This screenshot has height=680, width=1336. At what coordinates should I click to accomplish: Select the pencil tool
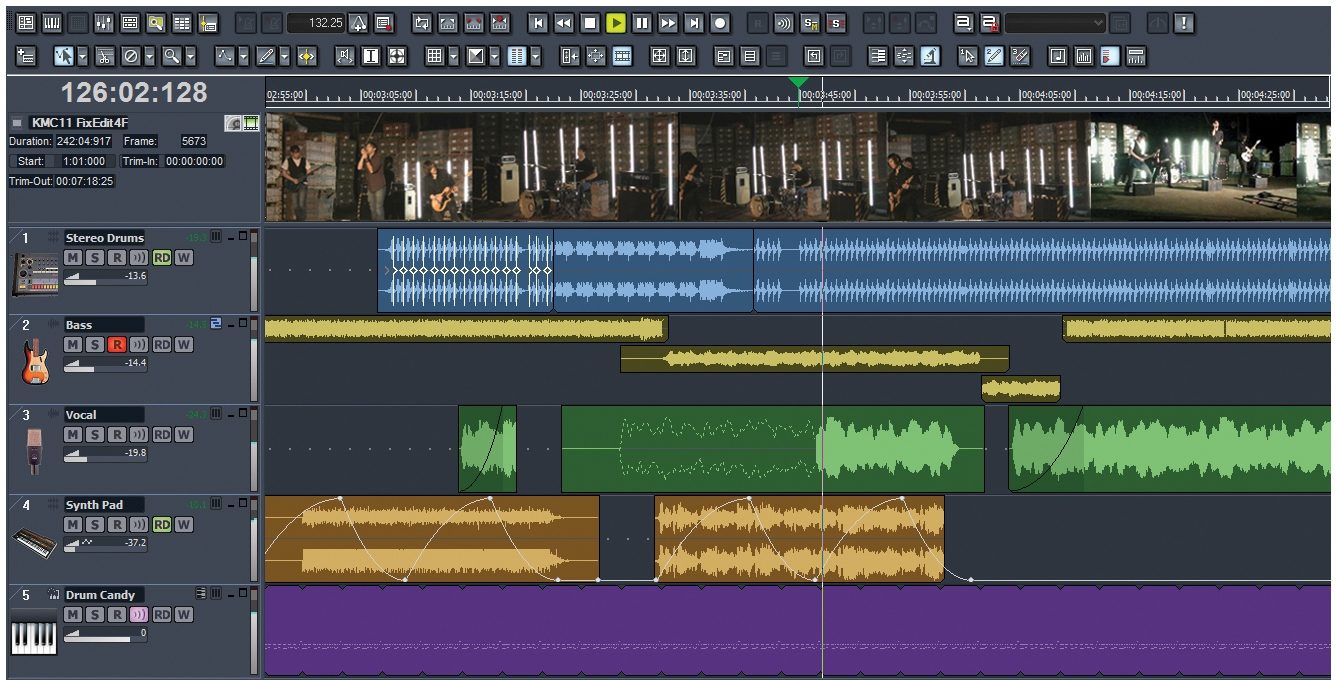tap(265, 56)
